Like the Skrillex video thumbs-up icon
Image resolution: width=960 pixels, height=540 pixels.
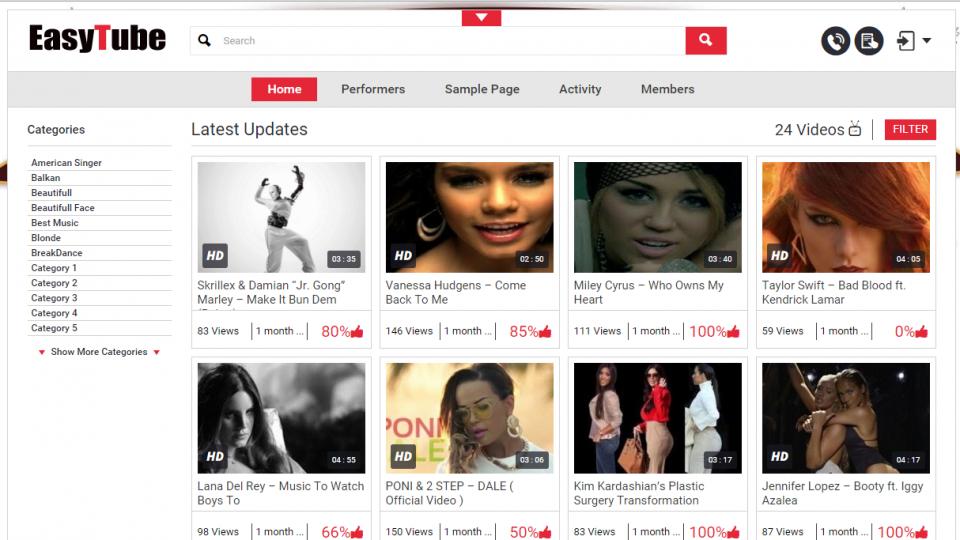click(357, 332)
